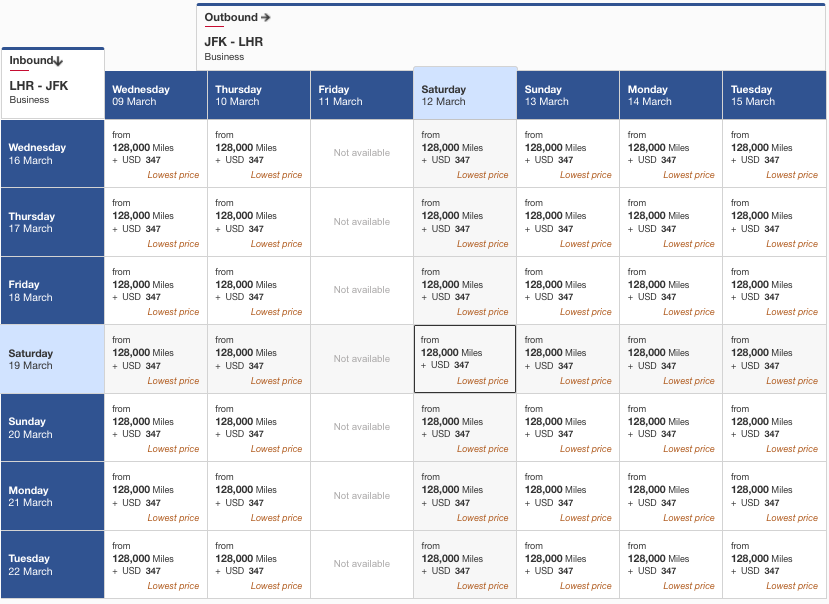Select the Tuesday 22 March inbound row header

pos(53,565)
